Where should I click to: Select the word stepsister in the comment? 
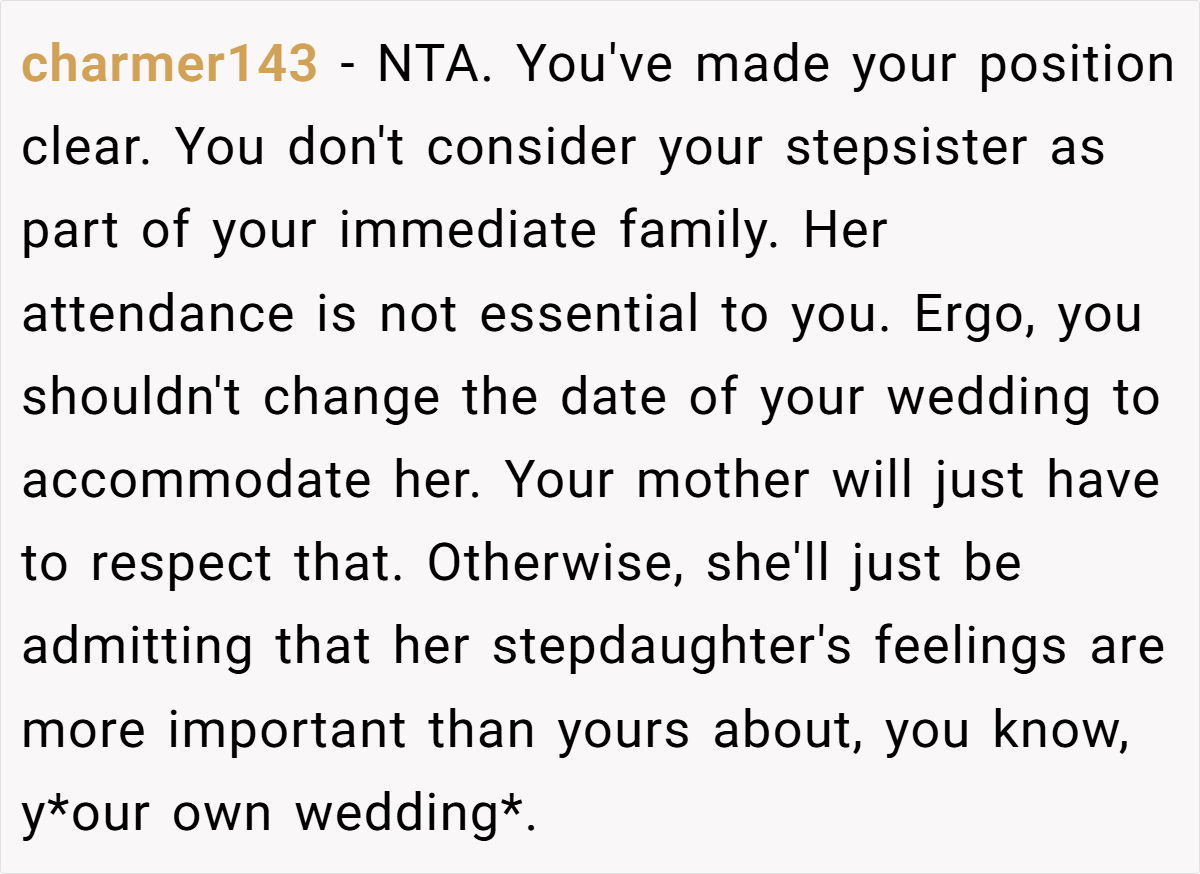906,149
